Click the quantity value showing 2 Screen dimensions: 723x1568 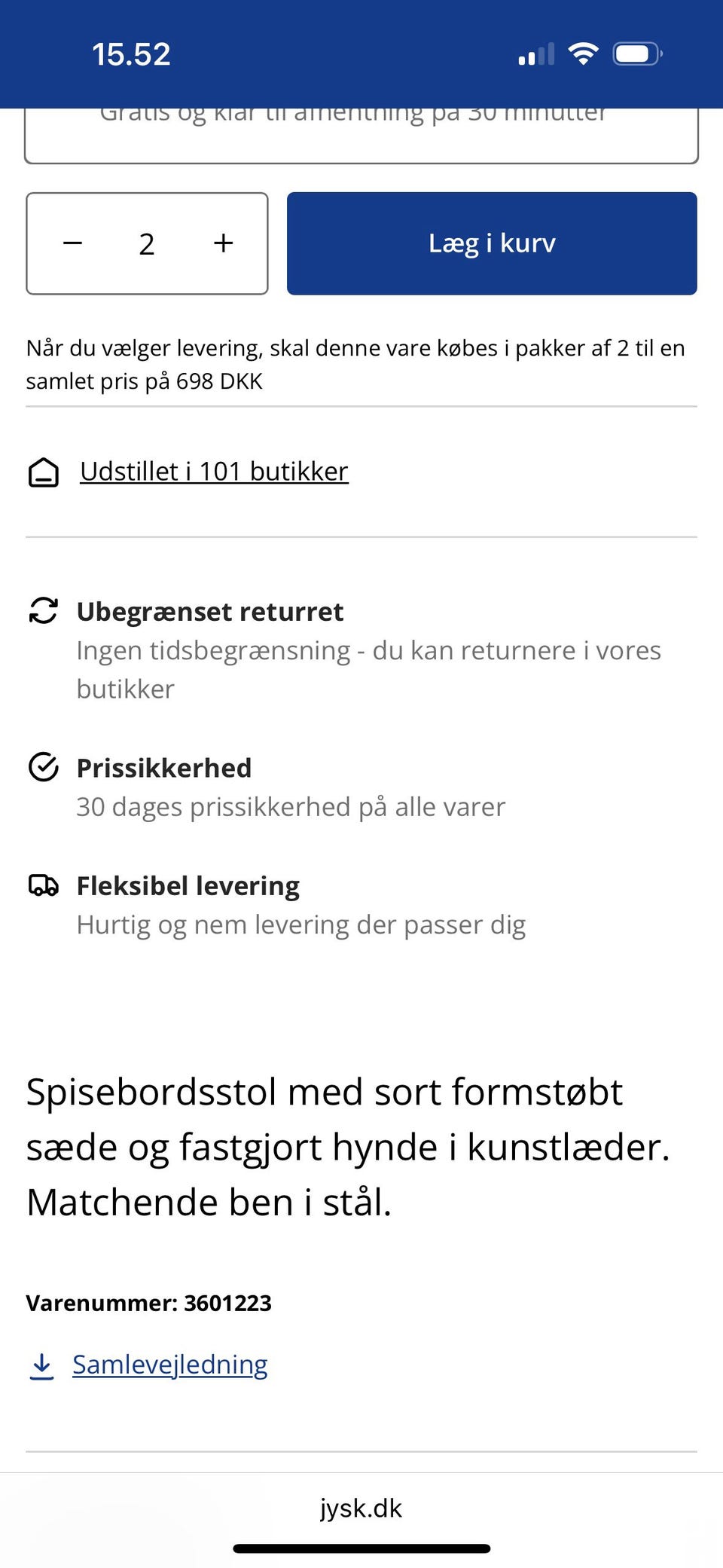(146, 243)
